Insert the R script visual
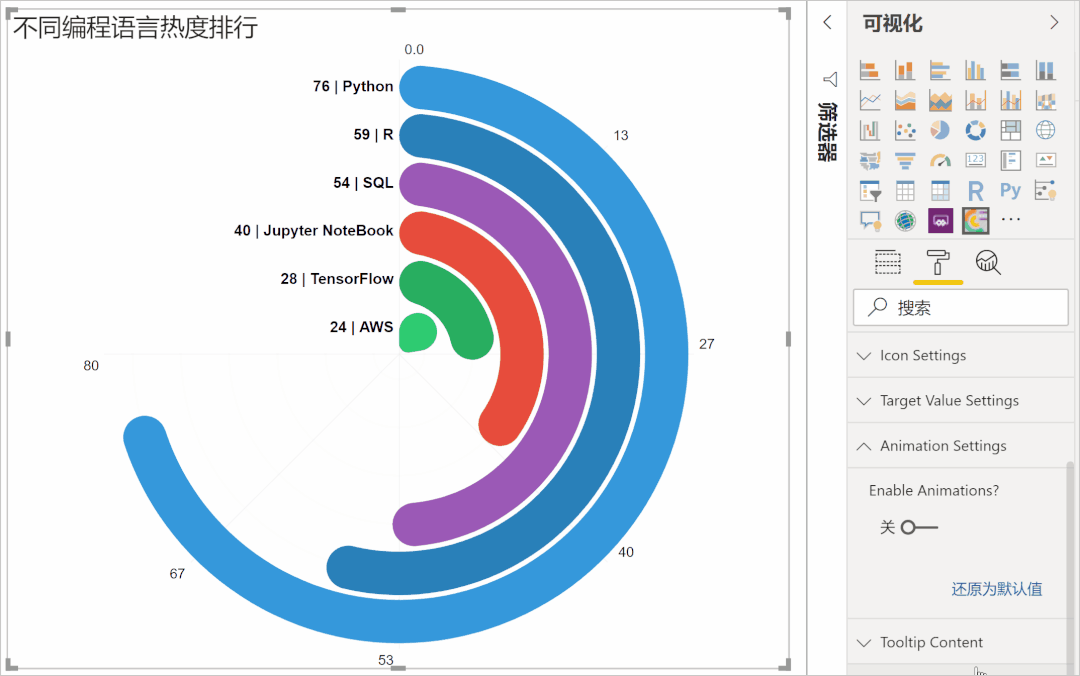The width and height of the screenshot is (1080, 676). (x=975, y=190)
